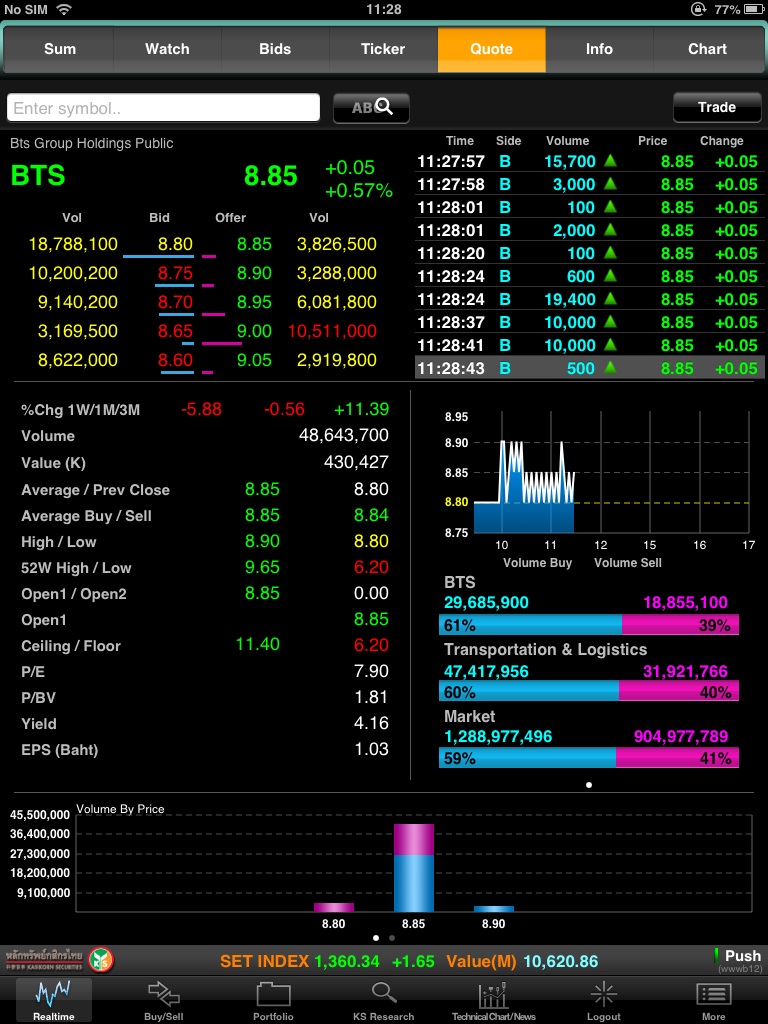The image size is (768, 1024).
Task: Select the 11:27:57 ticker row
Action: (590, 161)
